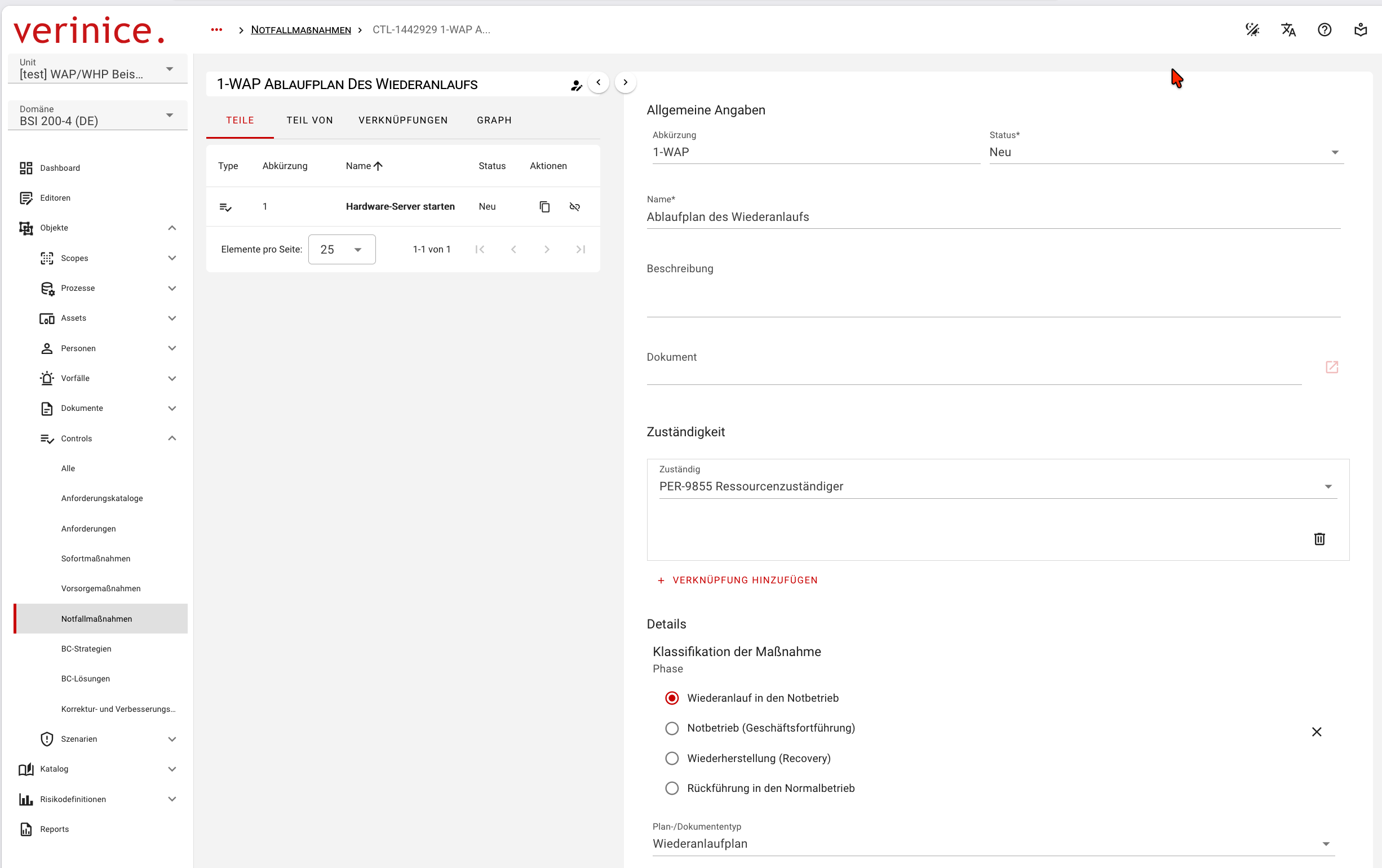This screenshot has width=1382, height=868.
Task: Expand the Dokumente submenu
Action: coord(171,408)
